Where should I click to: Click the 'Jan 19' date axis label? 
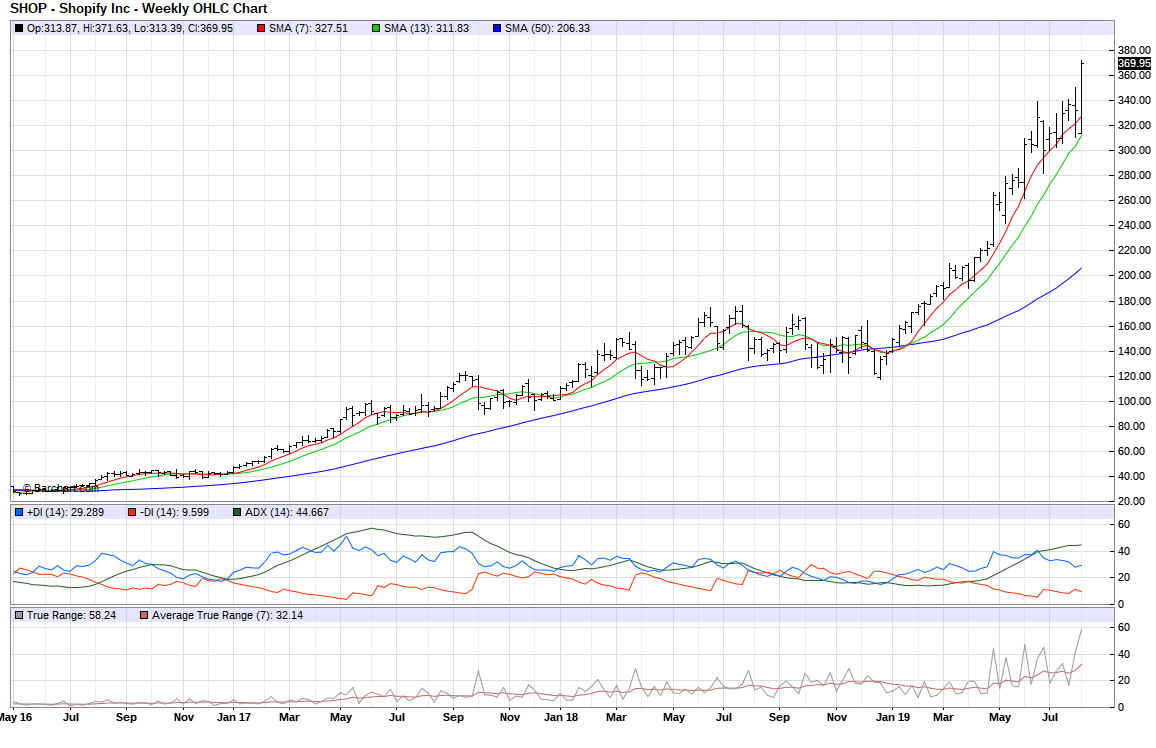coord(893,717)
